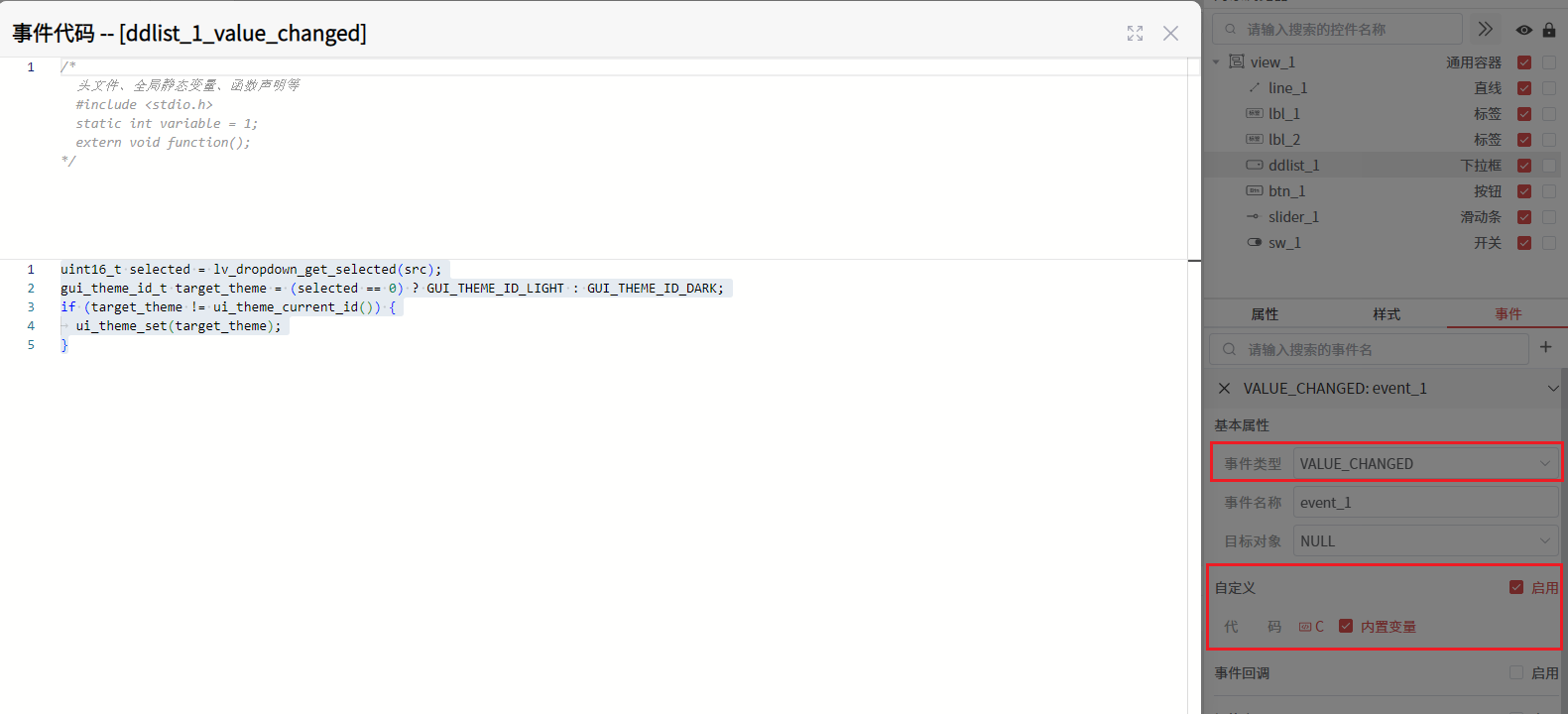This screenshot has width=1568, height=714.
Task: Switch to the 属性 properties tab
Action: pos(1265,314)
